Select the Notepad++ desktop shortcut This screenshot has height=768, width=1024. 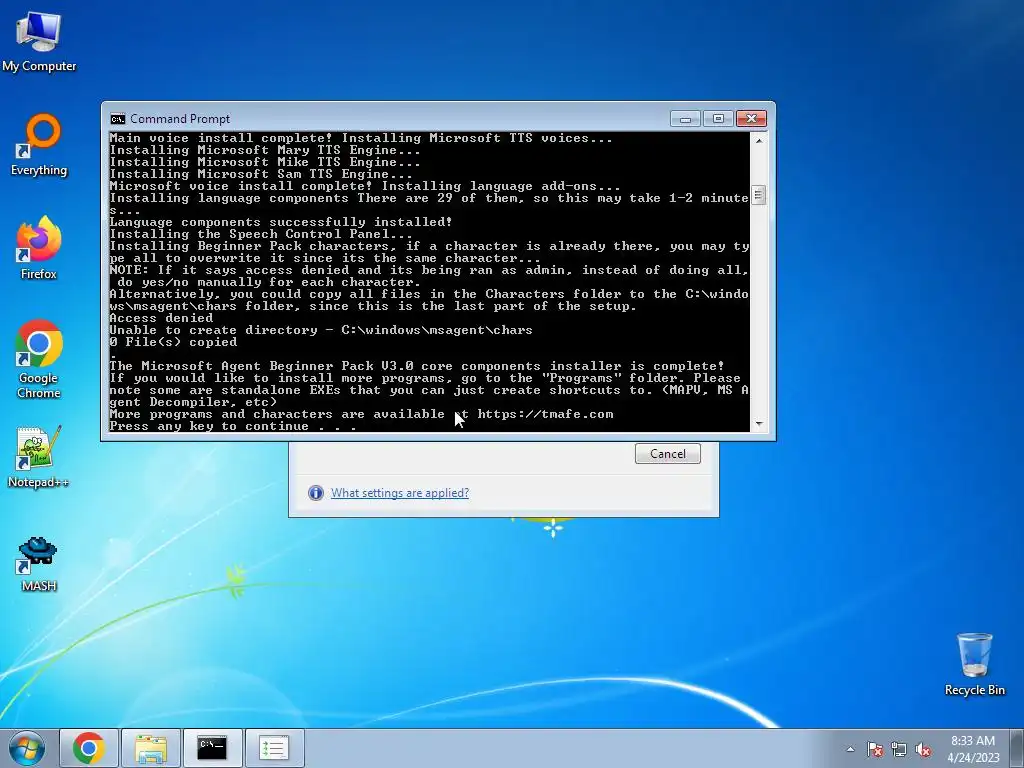39,457
